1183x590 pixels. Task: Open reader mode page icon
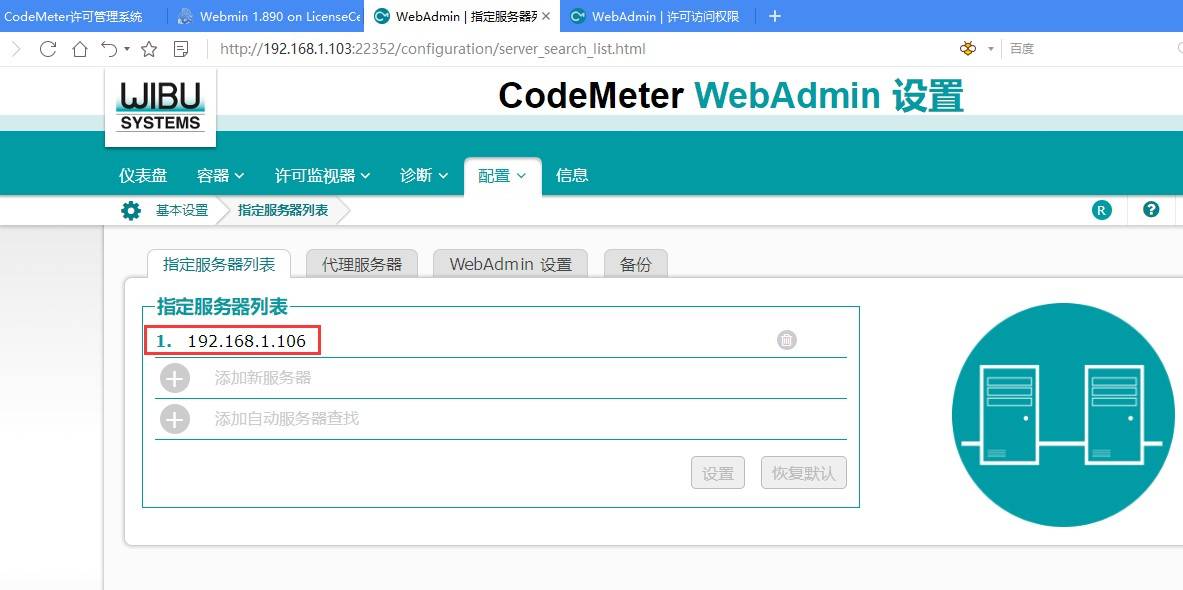pos(180,49)
